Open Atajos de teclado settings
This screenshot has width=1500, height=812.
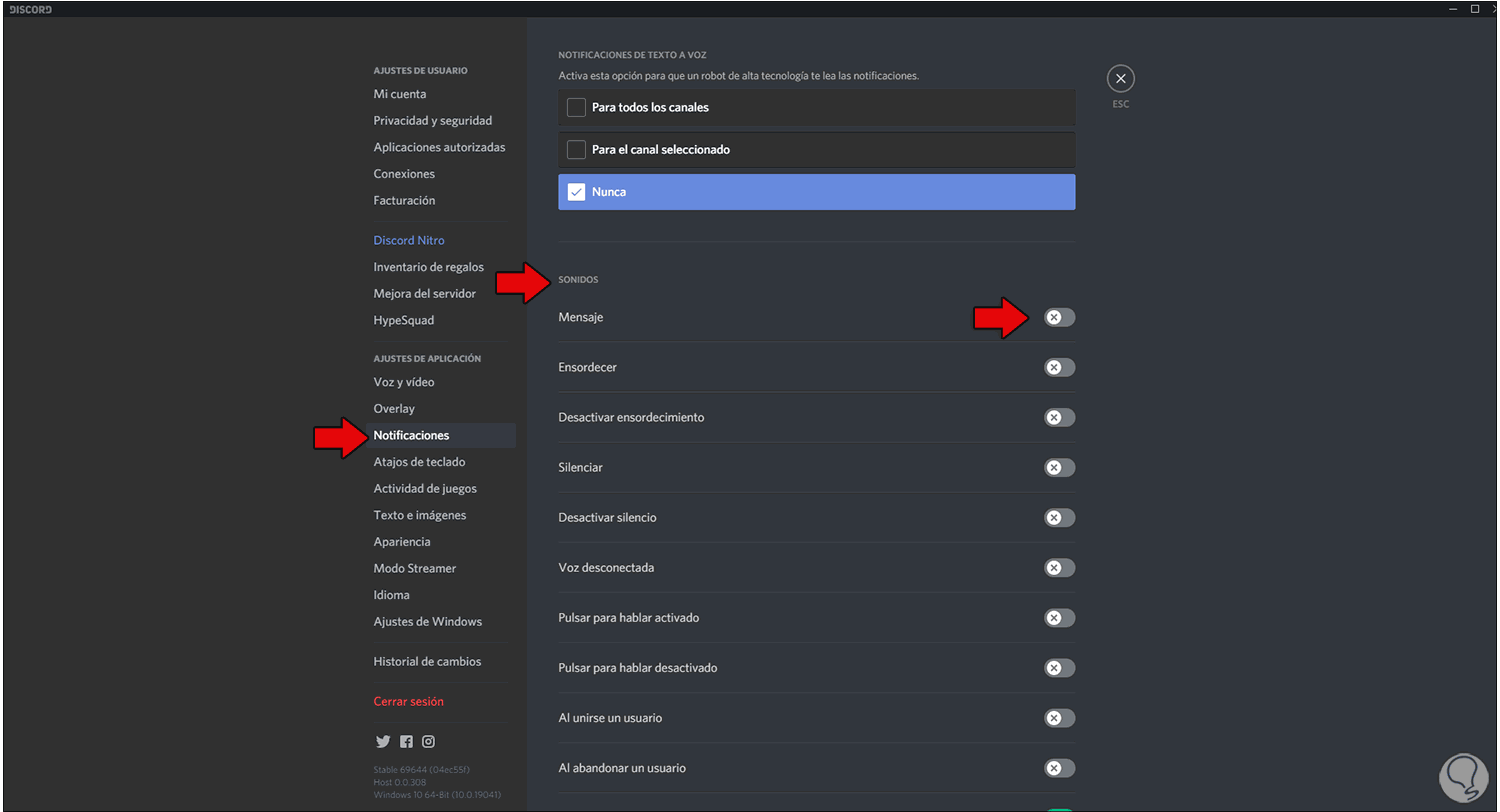coord(419,462)
